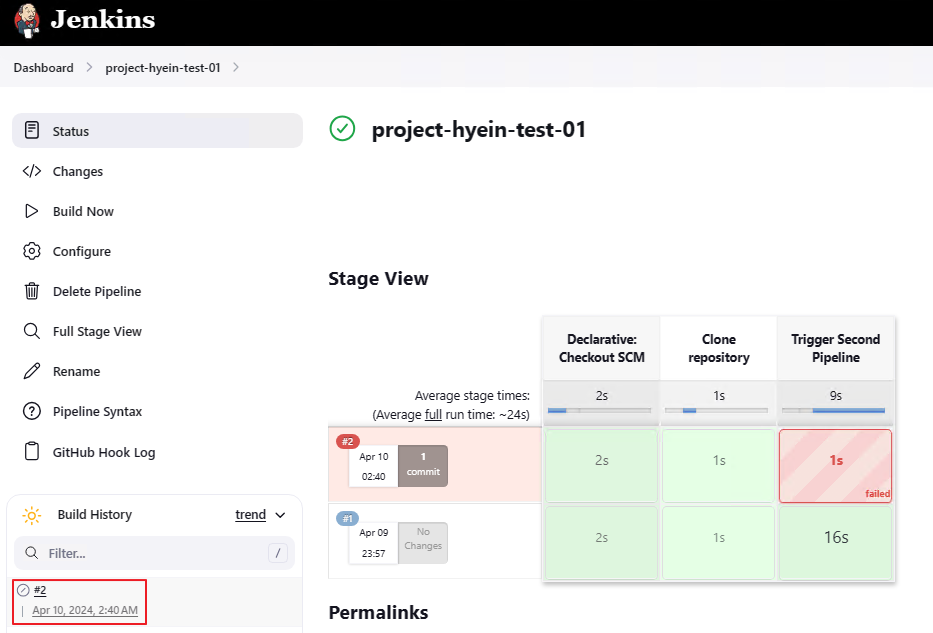Click the blue #1 build badge

pos(347,518)
